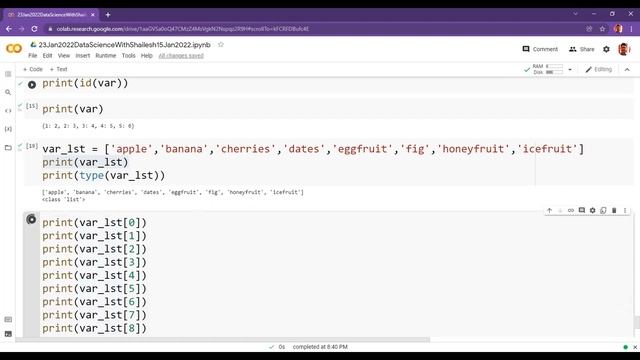Viewport: 640px width, 360px height.
Task: Click the completed at 8:40 PM status
Action: [320, 347]
